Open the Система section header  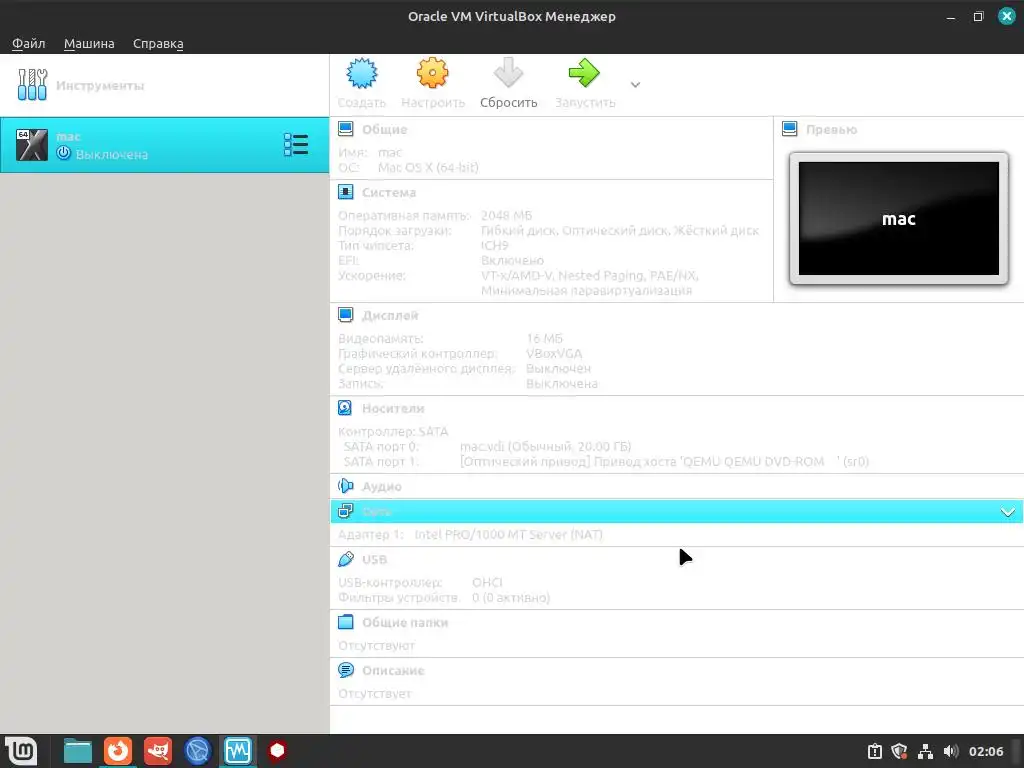[389, 193]
